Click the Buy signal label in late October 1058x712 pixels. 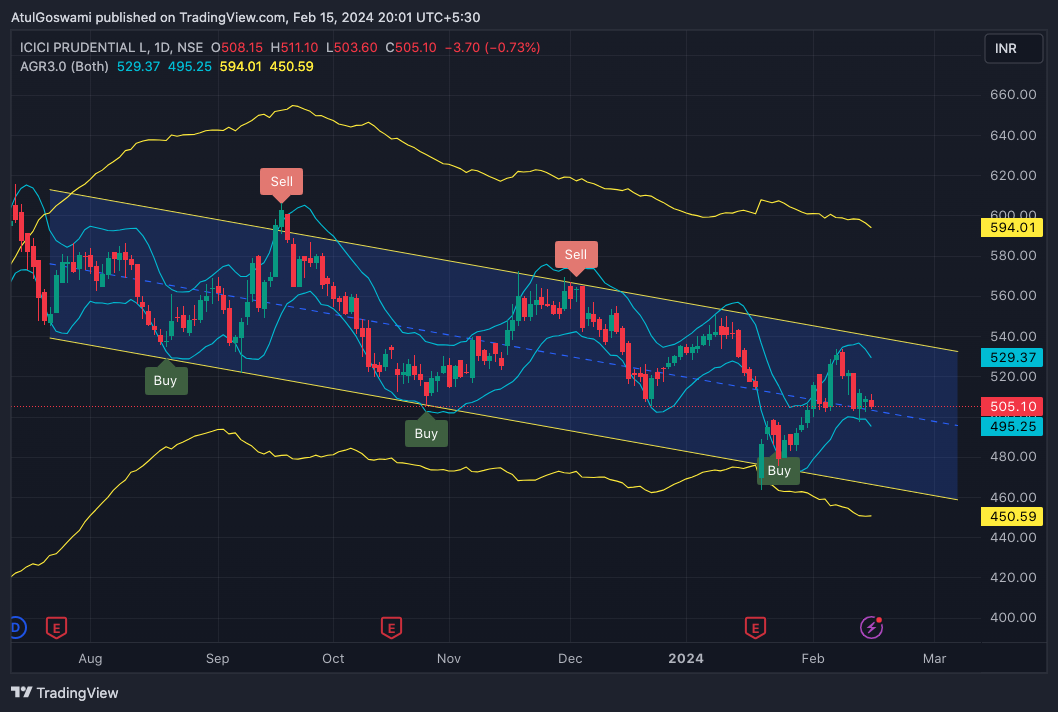[x=426, y=433]
